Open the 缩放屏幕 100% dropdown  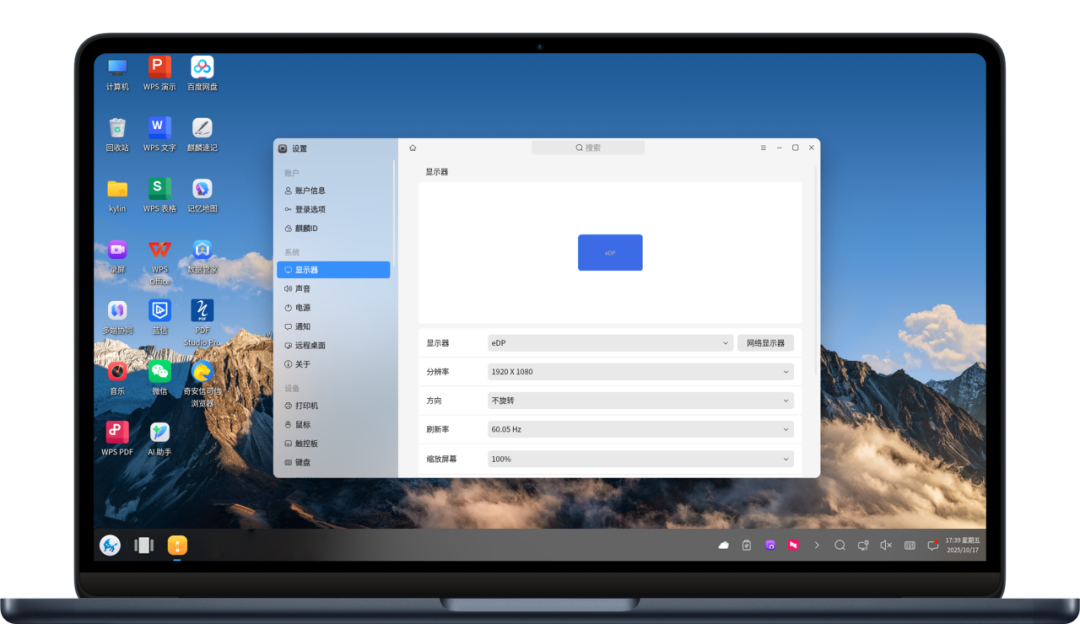point(640,459)
